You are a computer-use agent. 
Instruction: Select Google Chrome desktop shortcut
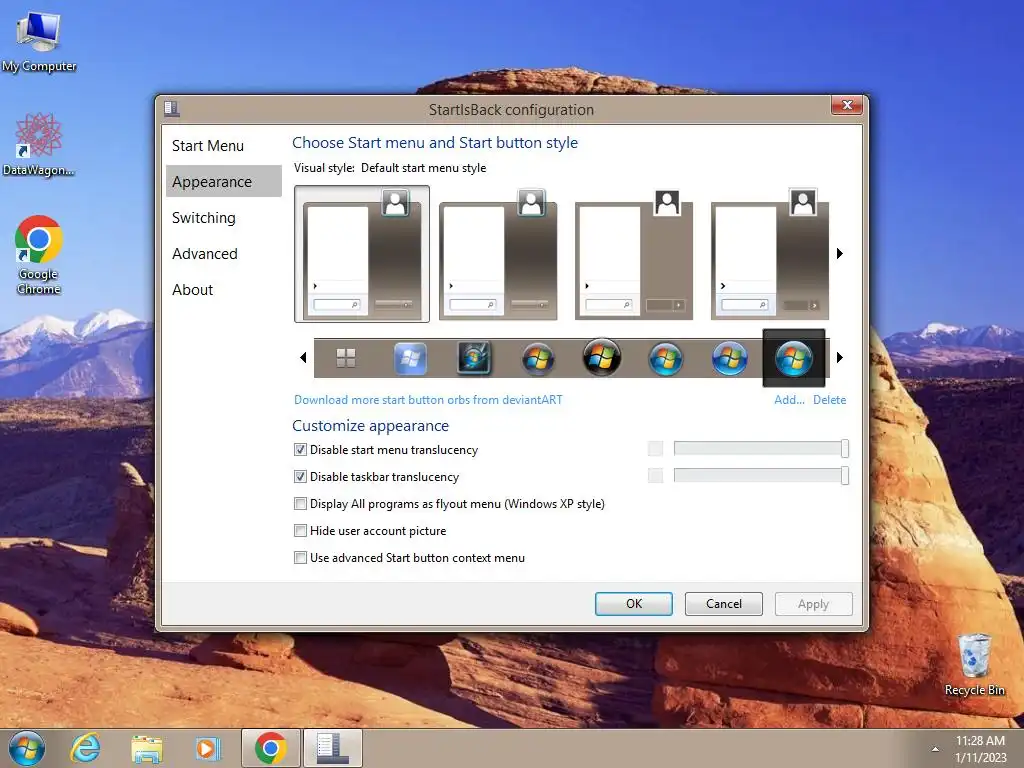[39, 255]
